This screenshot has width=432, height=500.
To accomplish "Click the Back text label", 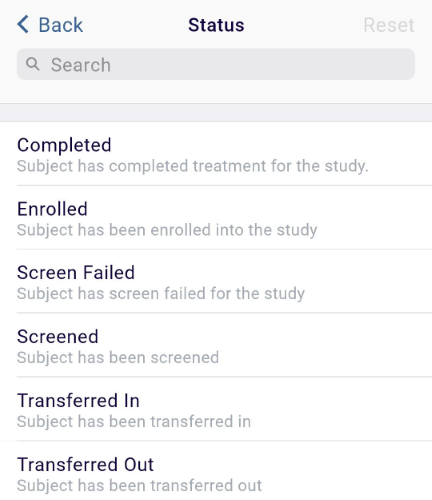I will click(x=60, y=25).
